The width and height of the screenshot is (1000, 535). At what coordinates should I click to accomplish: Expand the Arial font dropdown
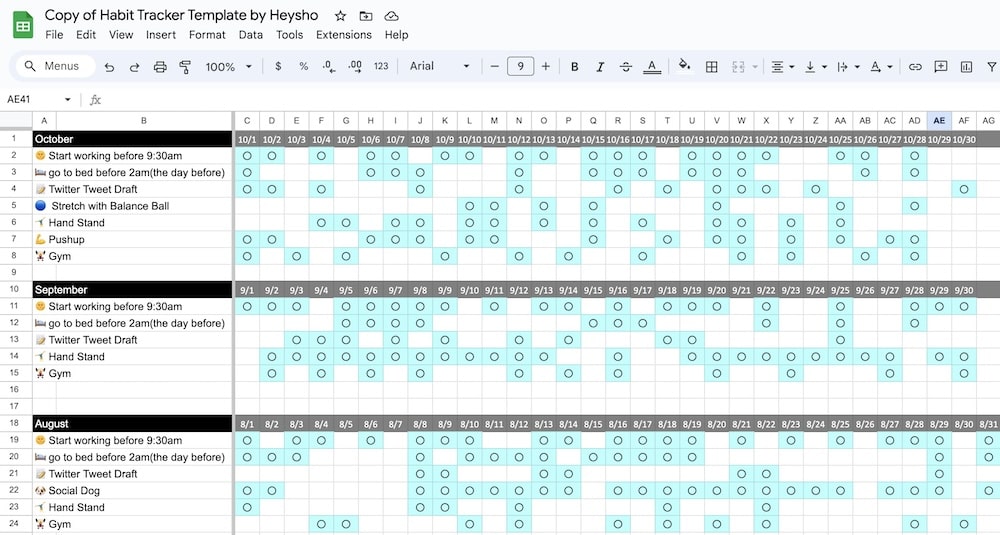coord(440,67)
